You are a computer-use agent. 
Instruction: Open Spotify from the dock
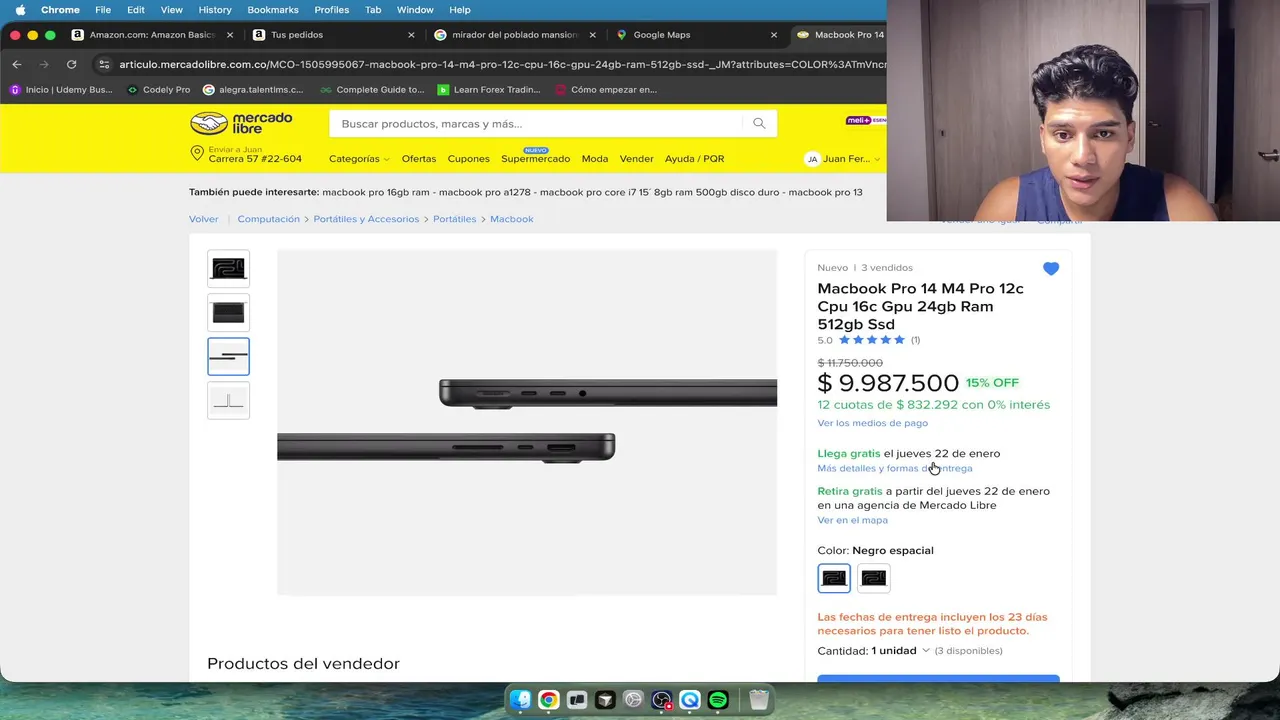click(718, 700)
